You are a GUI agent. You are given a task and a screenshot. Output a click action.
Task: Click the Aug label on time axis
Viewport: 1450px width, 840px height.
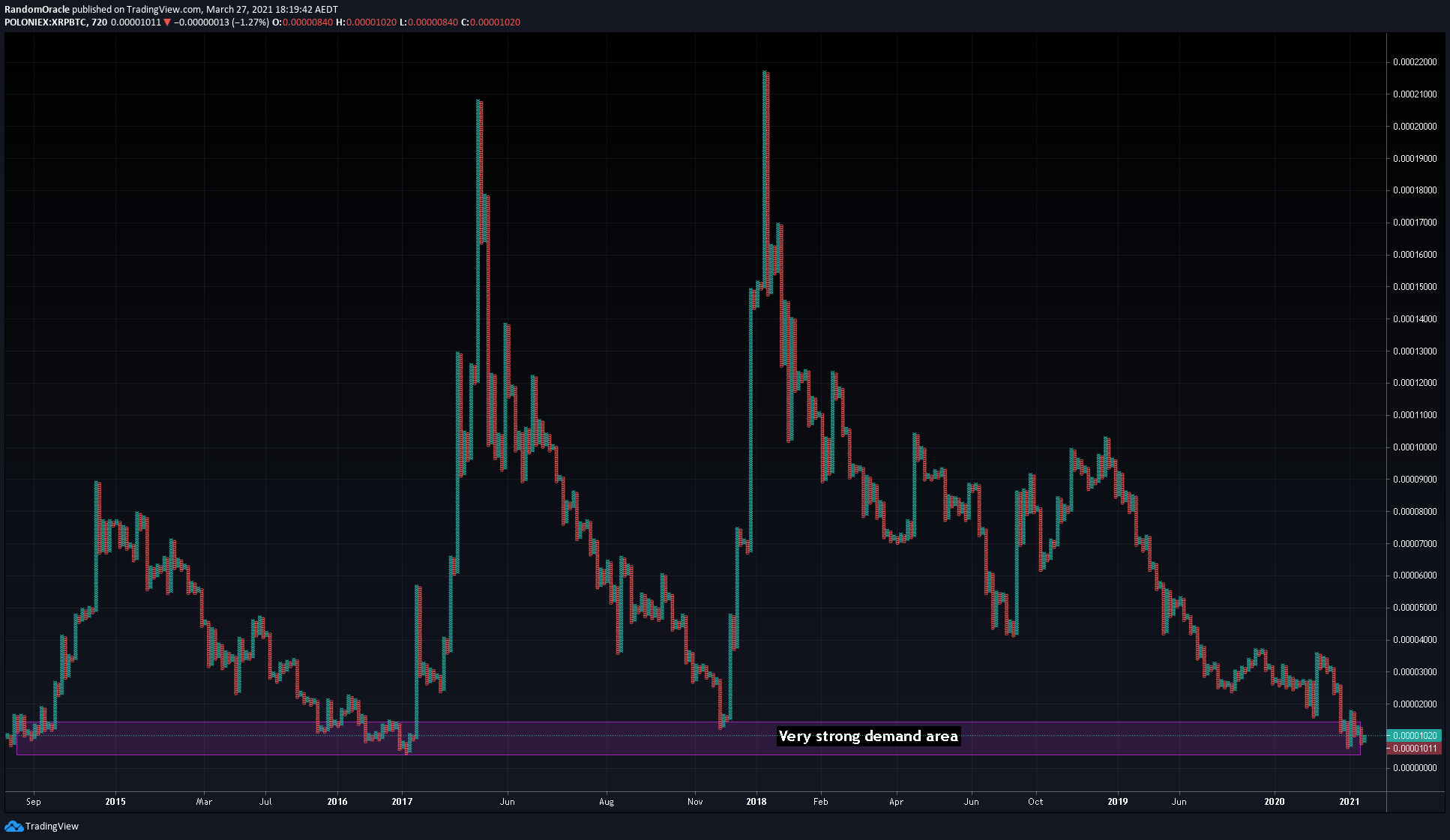click(x=607, y=802)
